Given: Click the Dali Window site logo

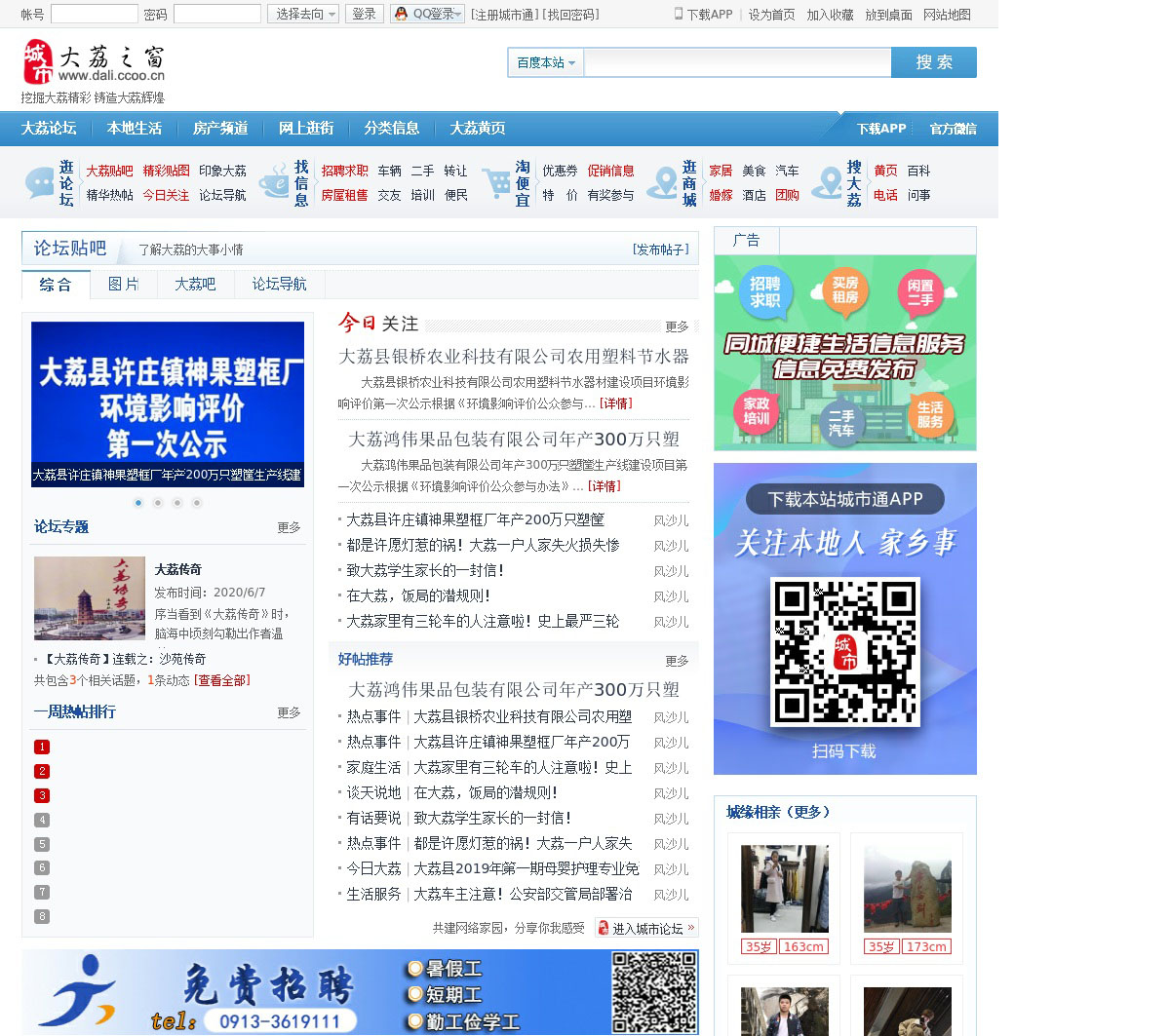Looking at the screenshot, I should point(94,62).
